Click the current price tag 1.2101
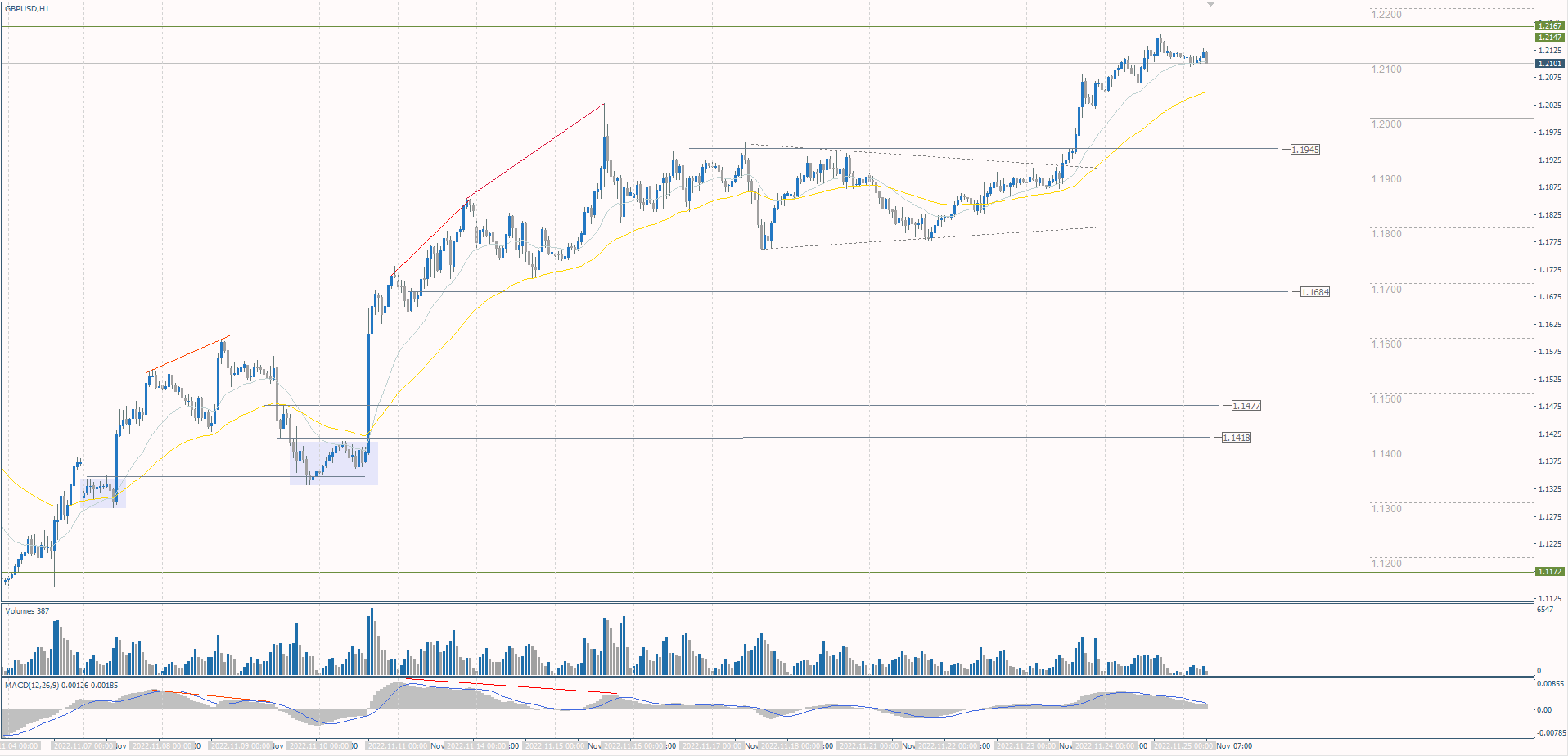The height and width of the screenshot is (756, 1568). click(x=1550, y=64)
